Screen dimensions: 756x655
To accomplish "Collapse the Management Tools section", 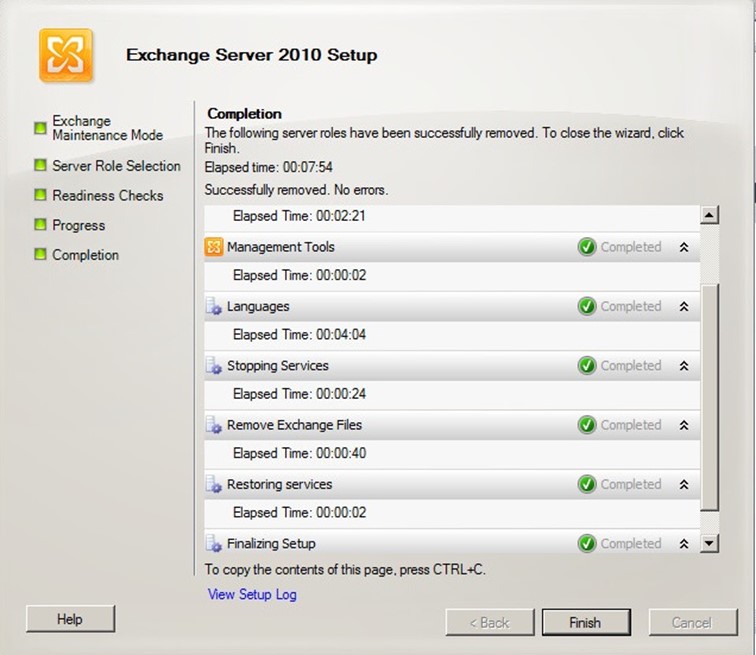I will tap(684, 247).
